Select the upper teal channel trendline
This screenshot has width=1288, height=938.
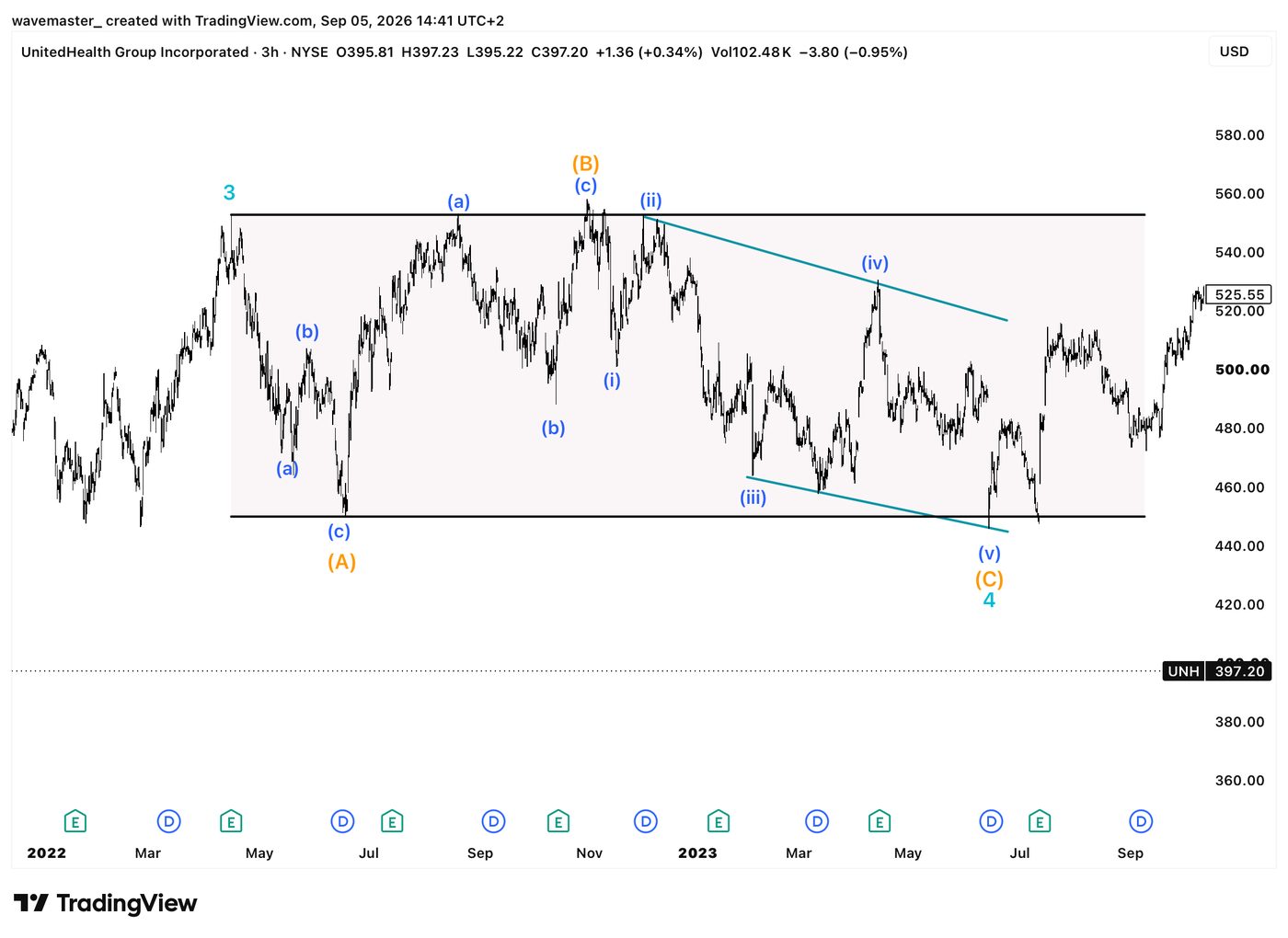[x=825, y=269]
